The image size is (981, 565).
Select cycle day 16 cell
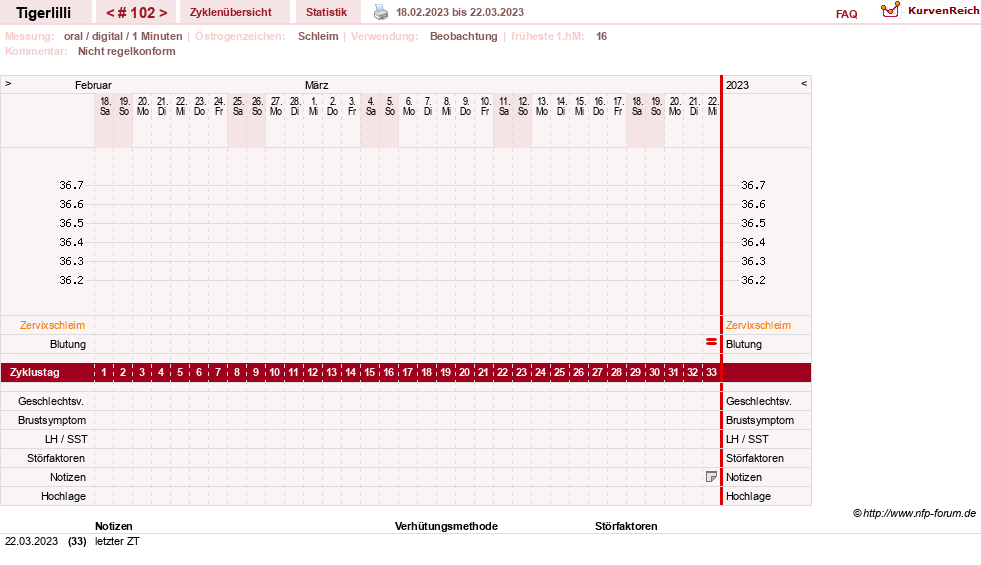click(x=389, y=372)
